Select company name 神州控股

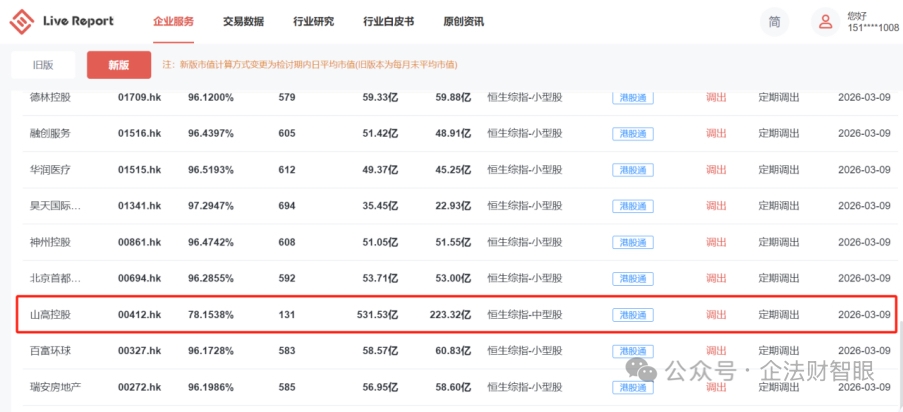coord(50,242)
